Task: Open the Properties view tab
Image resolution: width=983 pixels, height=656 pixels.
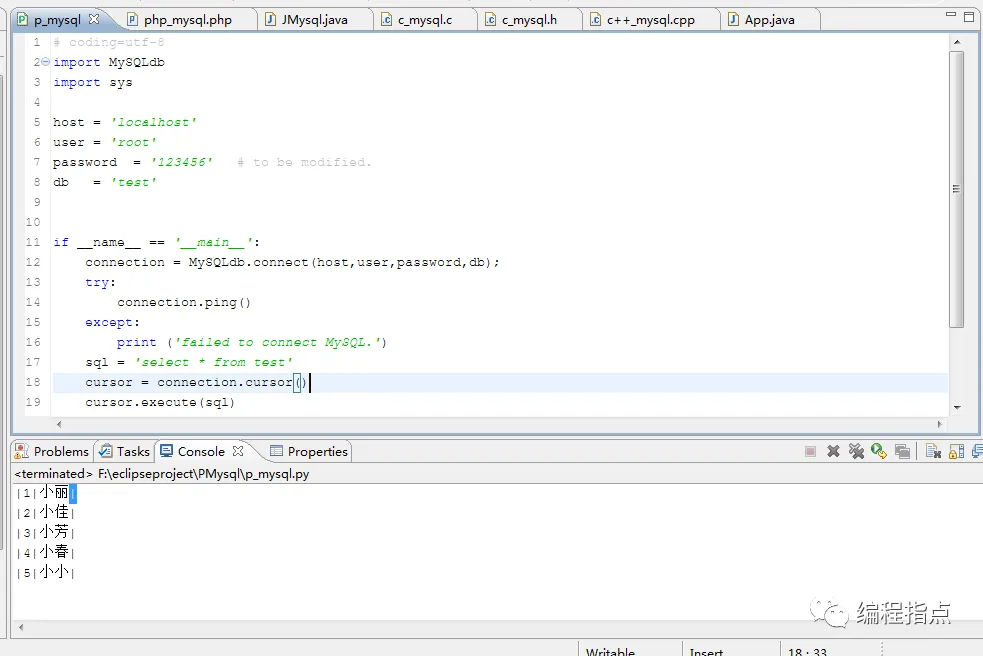Action: coord(309,452)
